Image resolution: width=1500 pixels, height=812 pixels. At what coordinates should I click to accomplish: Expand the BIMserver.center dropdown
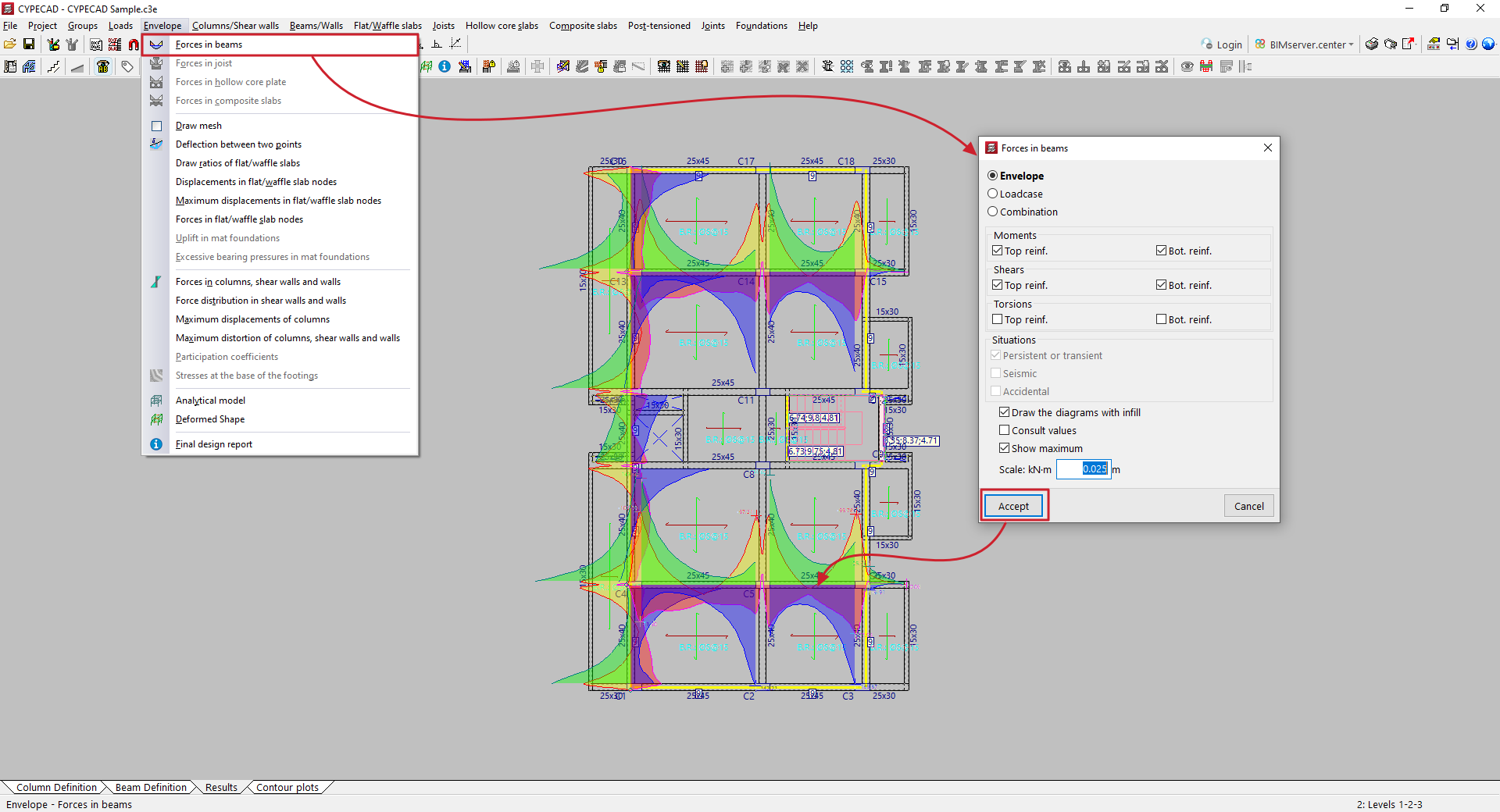[1351, 45]
